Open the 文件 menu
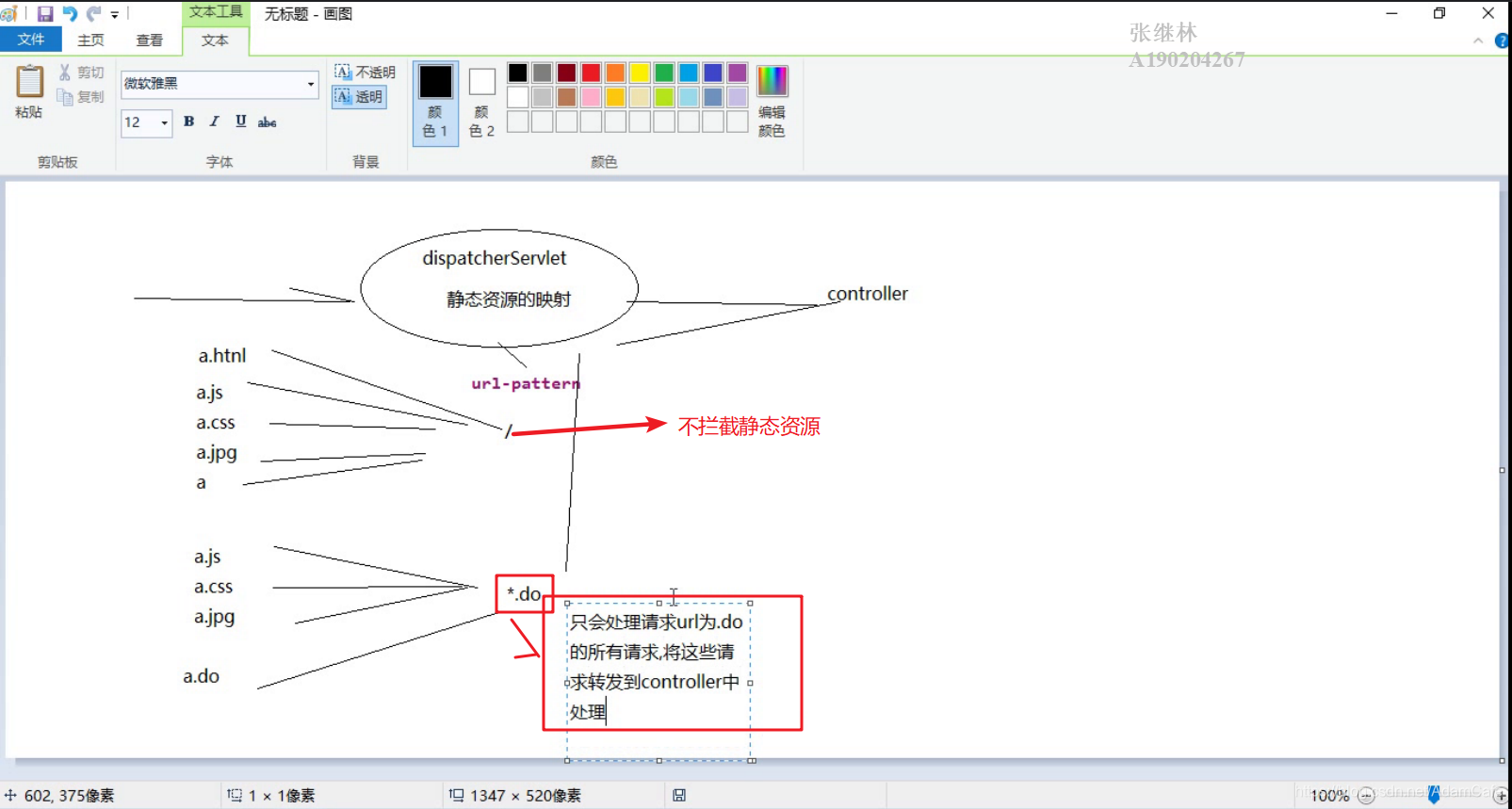 pyautogui.click(x=31, y=40)
